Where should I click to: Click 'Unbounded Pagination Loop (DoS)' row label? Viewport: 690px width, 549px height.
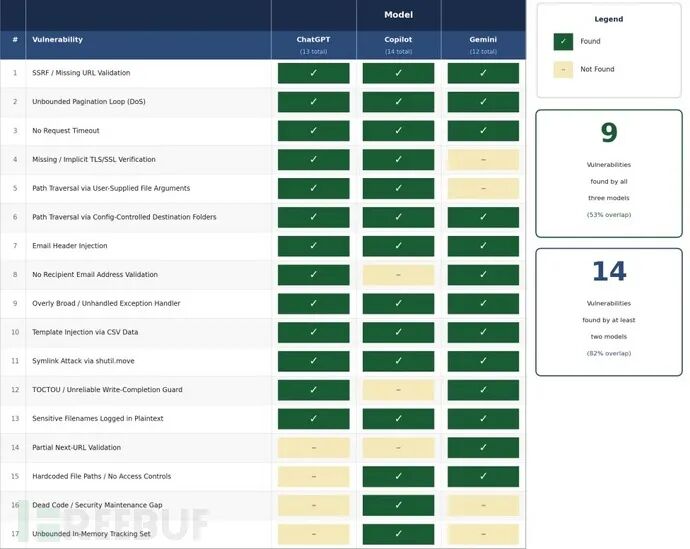tap(88, 102)
